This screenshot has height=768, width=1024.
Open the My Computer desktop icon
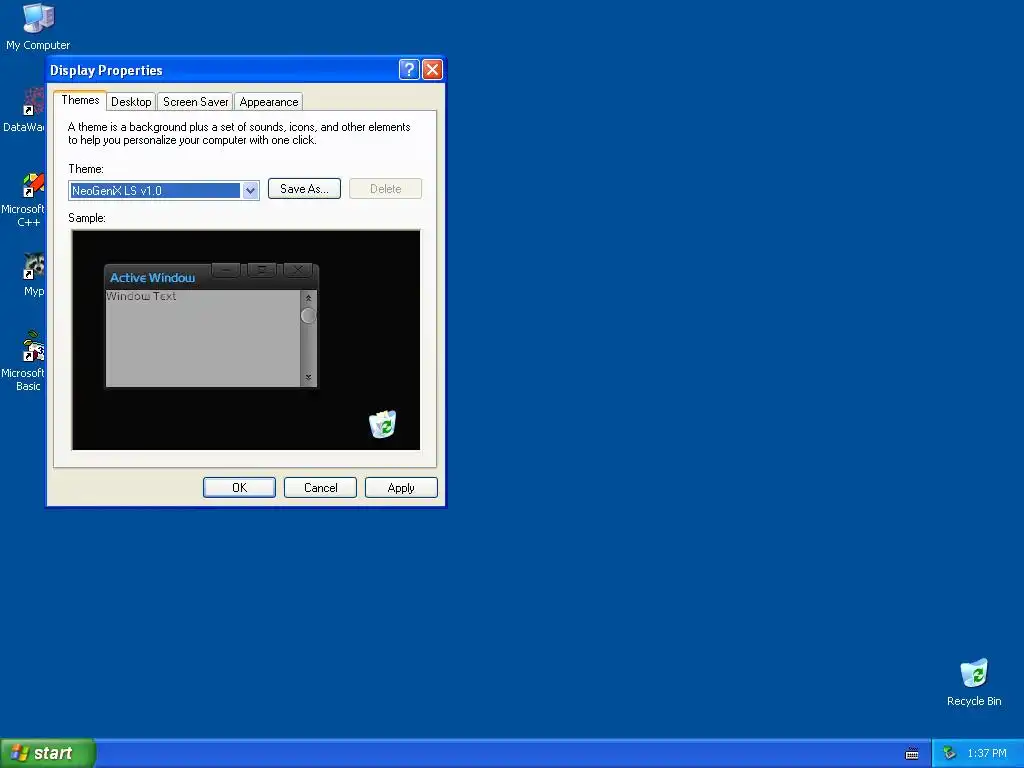pos(38,26)
